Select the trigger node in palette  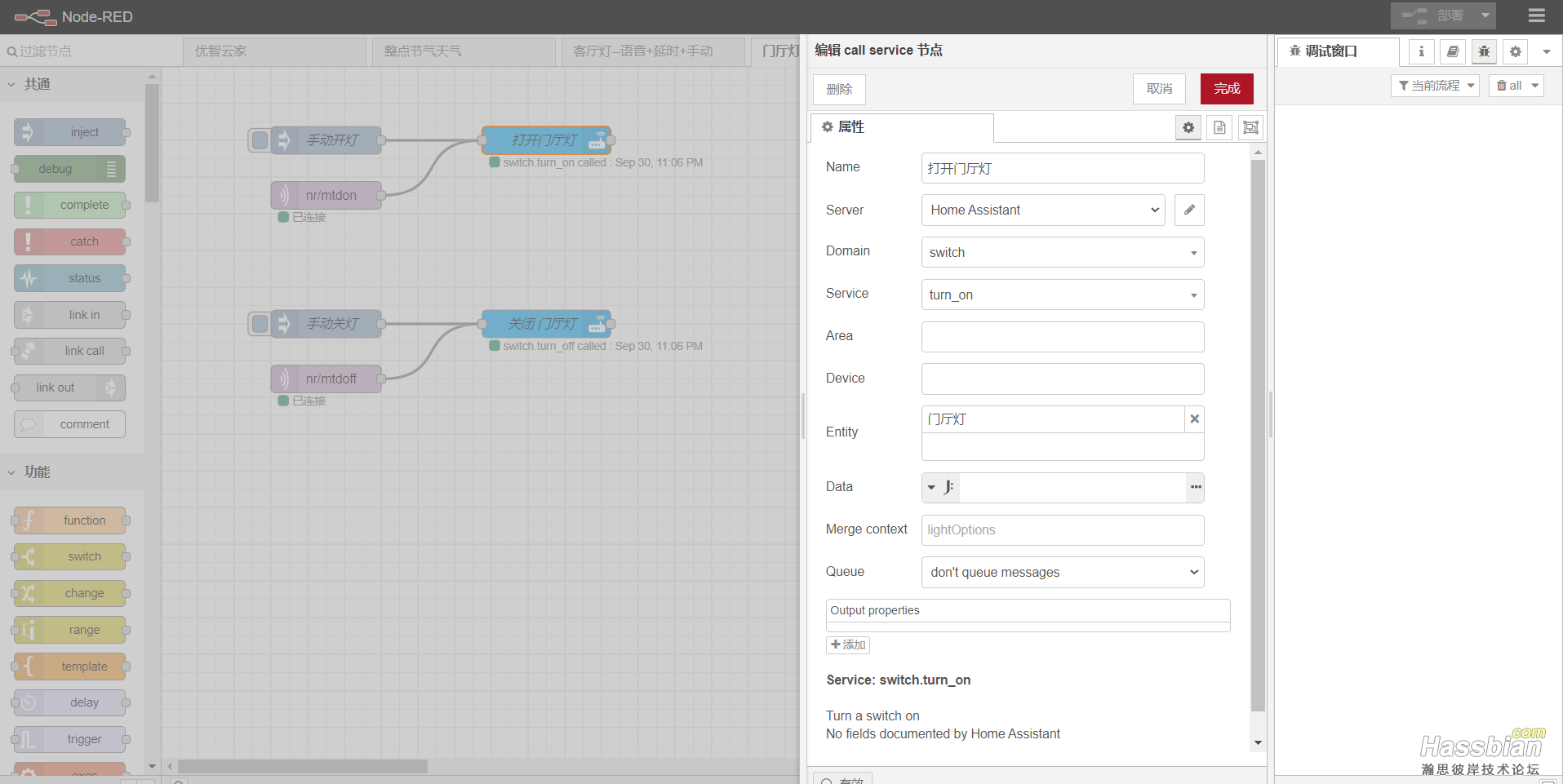pyautogui.click(x=70, y=739)
